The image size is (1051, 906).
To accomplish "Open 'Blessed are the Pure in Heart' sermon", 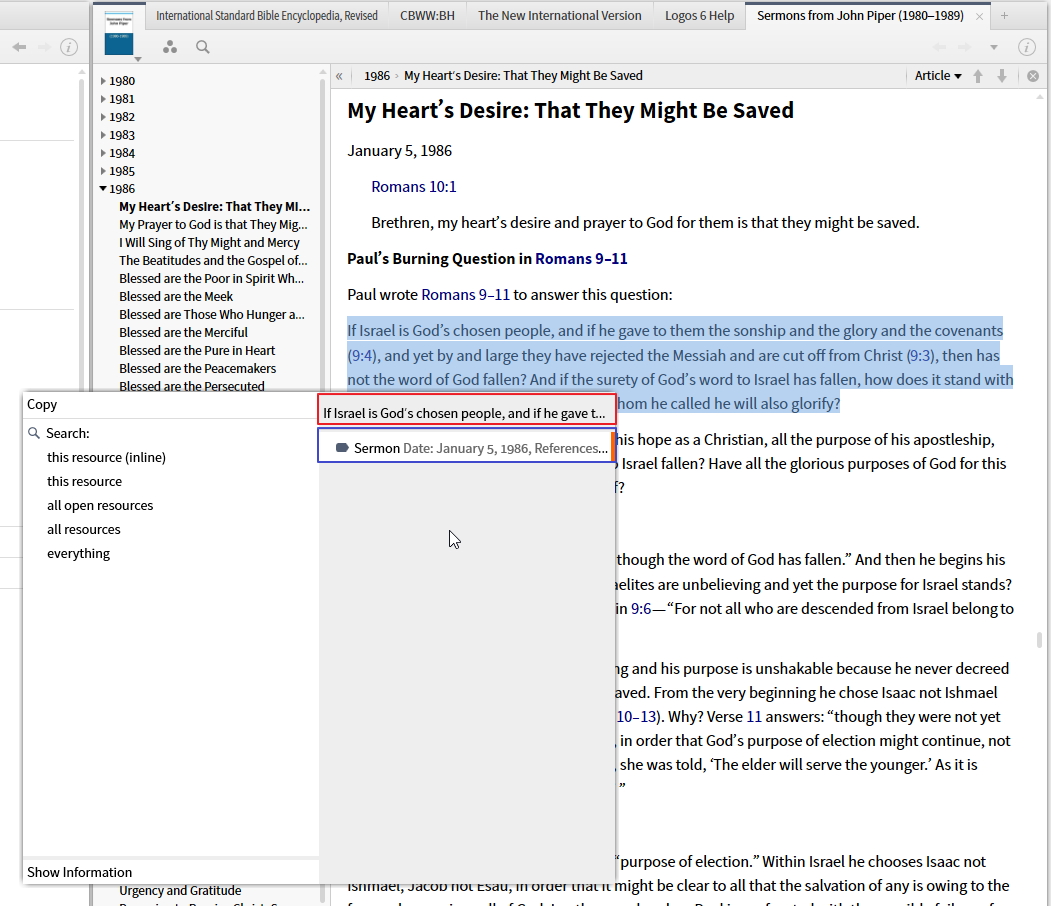I will coord(197,350).
